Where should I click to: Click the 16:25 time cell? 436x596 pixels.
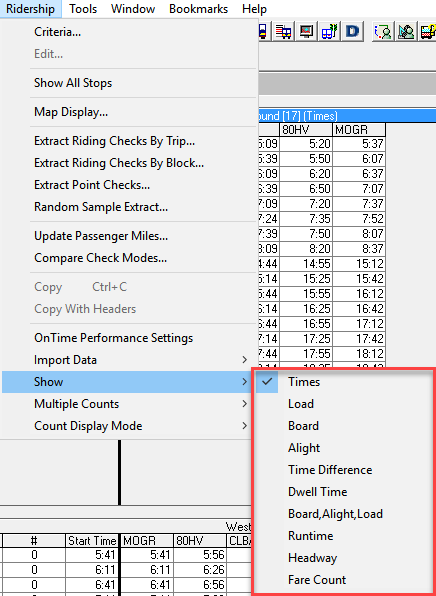coord(306,309)
